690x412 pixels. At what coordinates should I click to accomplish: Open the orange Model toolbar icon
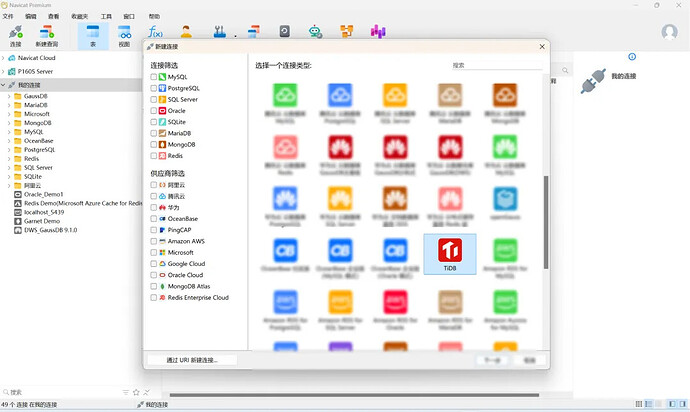tap(347, 32)
